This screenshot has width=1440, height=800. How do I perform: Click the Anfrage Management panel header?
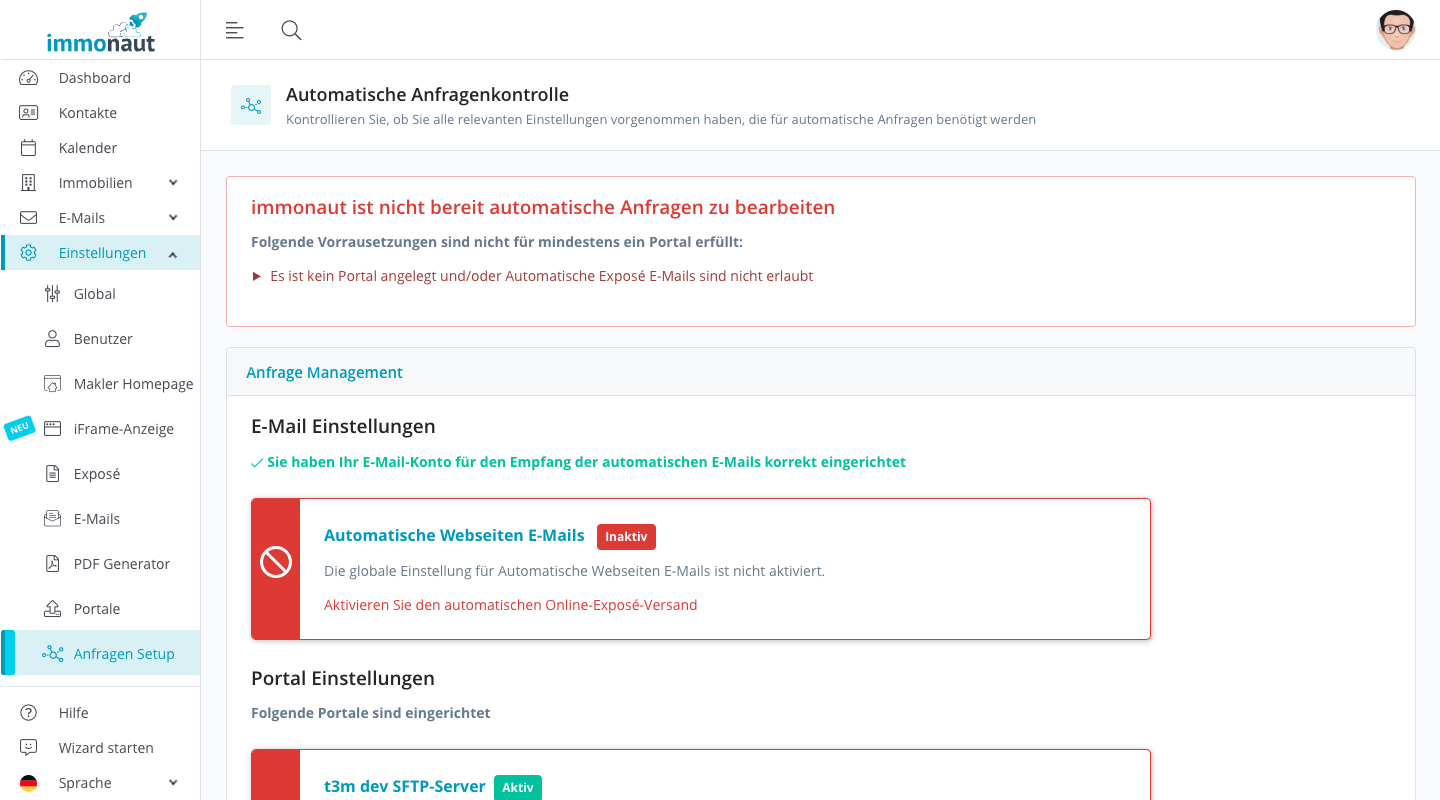tap(821, 372)
